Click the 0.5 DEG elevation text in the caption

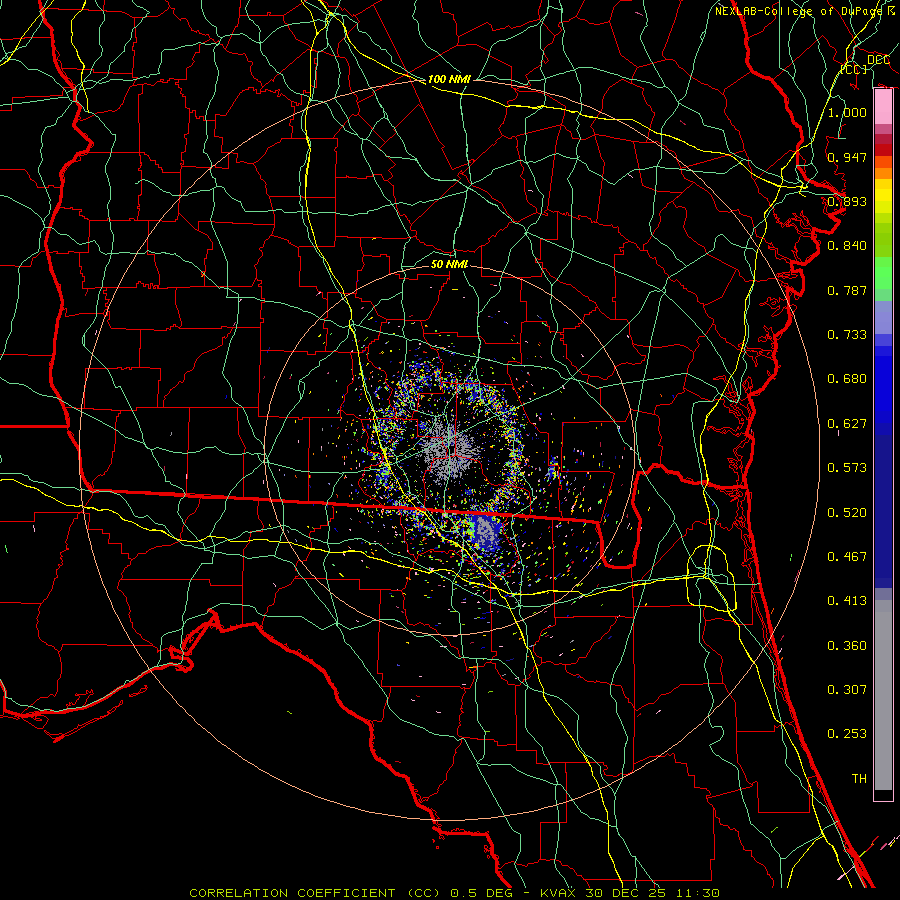pyautogui.click(x=482, y=893)
